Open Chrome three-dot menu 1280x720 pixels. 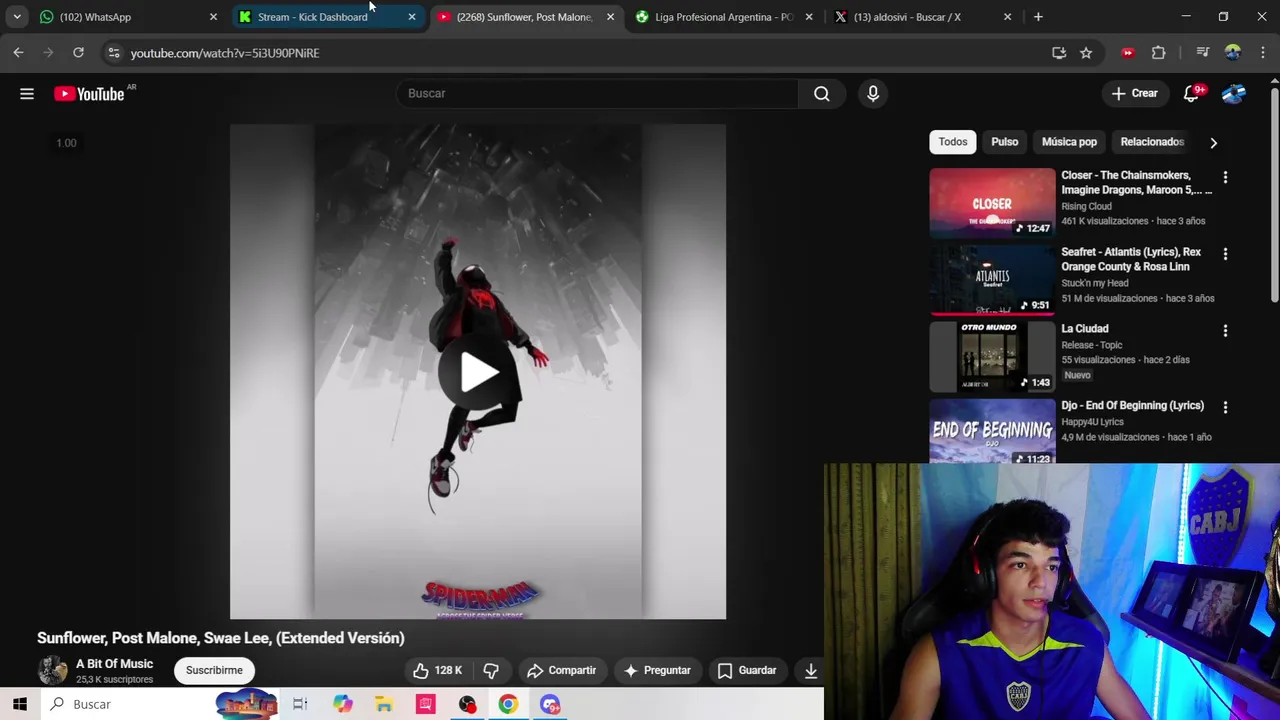tap(1263, 53)
